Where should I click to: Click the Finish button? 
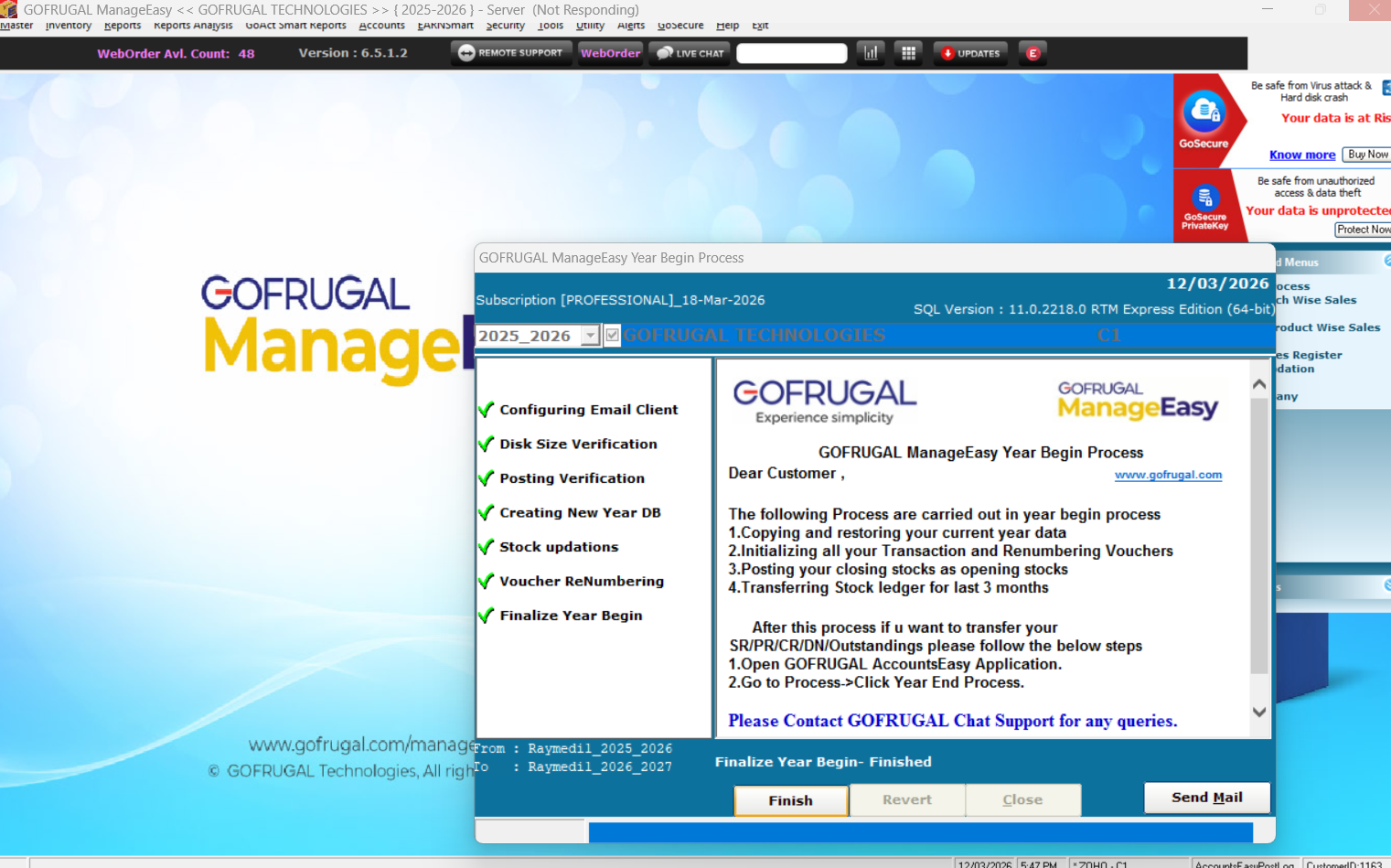tap(791, 800)
